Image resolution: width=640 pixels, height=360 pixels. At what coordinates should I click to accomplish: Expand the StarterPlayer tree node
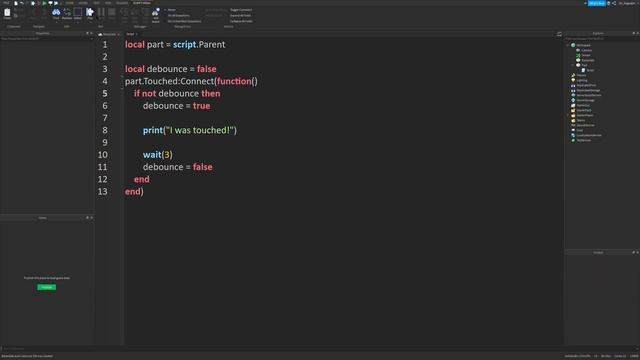(568, 115)
